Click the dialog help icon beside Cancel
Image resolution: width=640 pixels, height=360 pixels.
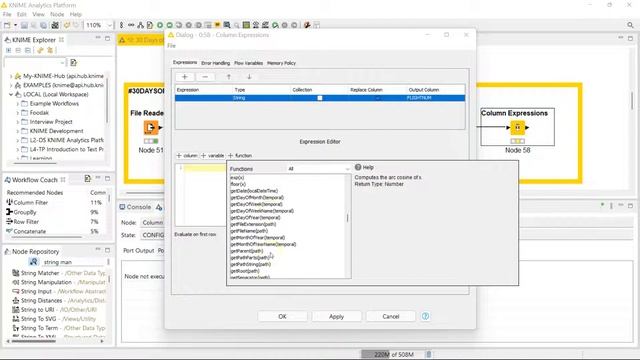425,316
